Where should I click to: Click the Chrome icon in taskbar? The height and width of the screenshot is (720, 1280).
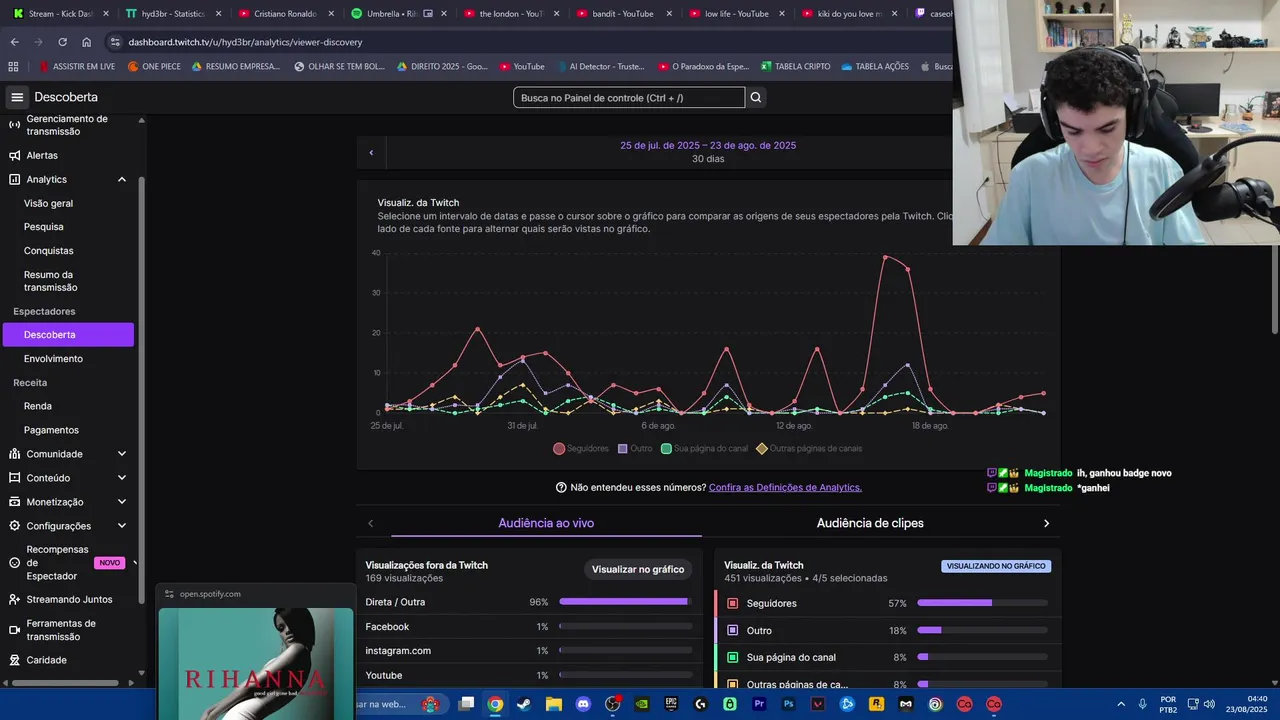pos(495,704)
